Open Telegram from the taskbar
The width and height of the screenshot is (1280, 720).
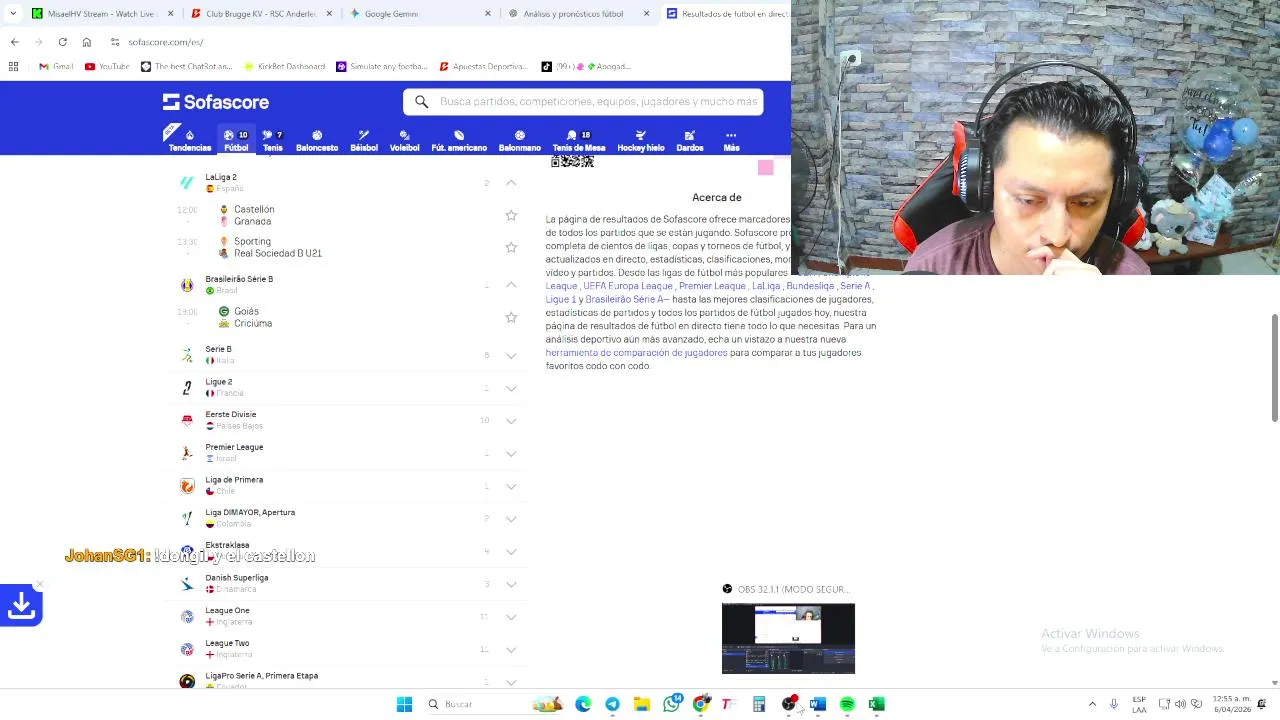pyautogui.click(x=612, y=704)
